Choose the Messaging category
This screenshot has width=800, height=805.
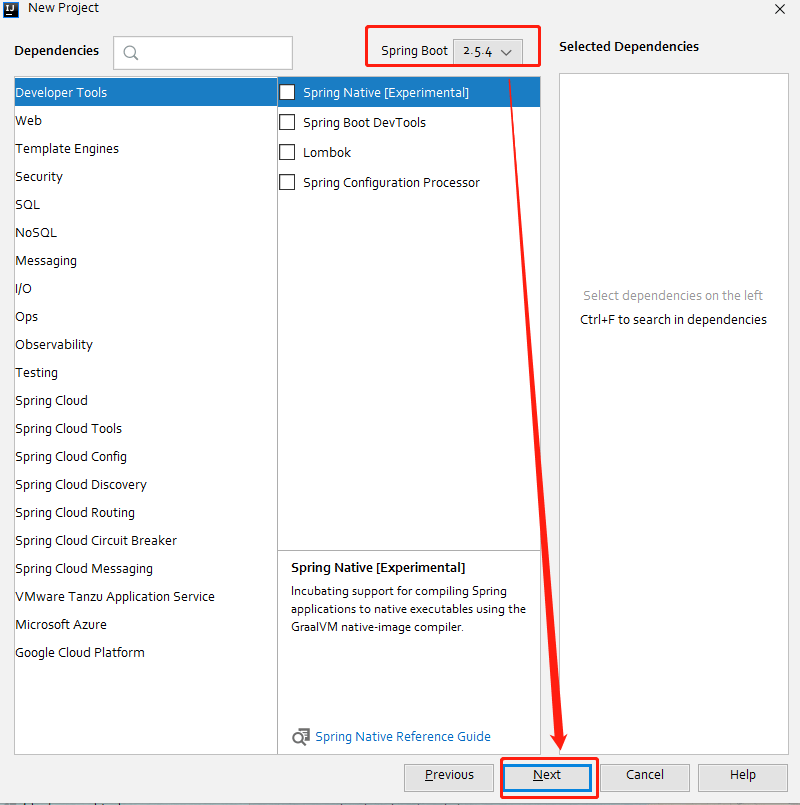pyautogui.click(x=146, y=261)
